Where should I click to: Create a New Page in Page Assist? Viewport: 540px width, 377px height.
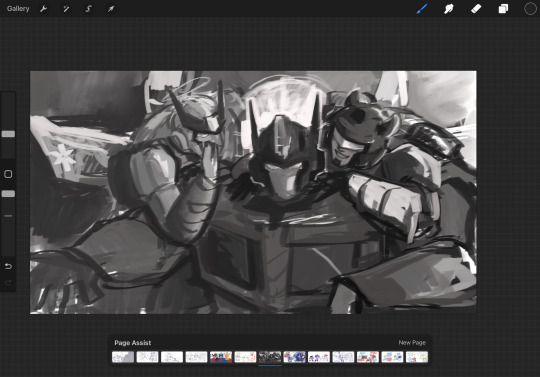click(412, 343)
